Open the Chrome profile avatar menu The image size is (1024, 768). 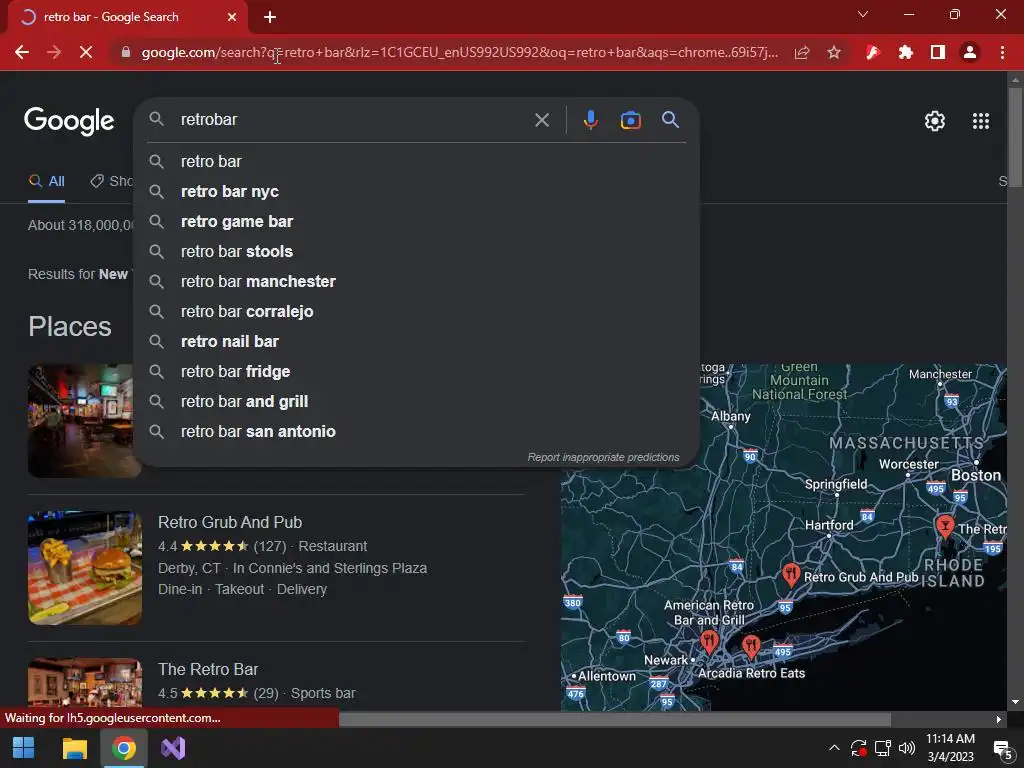pos(970,52)
